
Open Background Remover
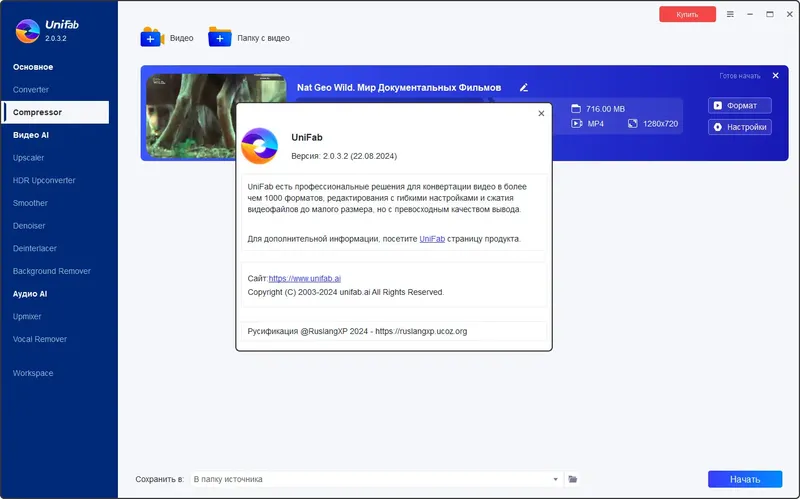click(52, 271)
